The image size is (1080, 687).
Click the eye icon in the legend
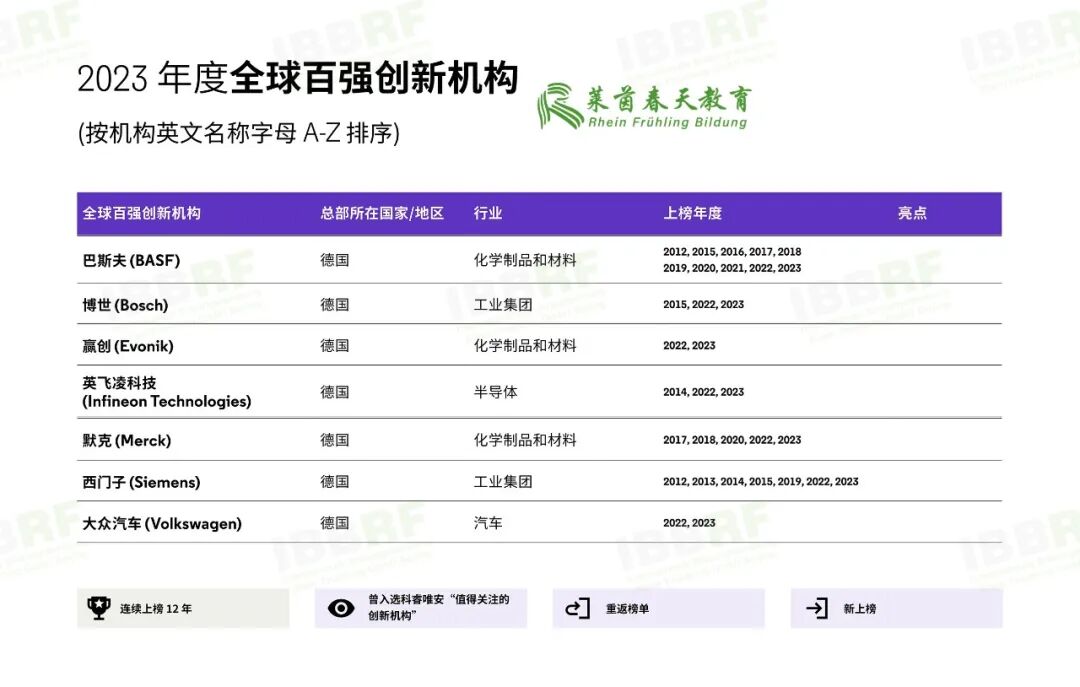(x=341, y=608)
